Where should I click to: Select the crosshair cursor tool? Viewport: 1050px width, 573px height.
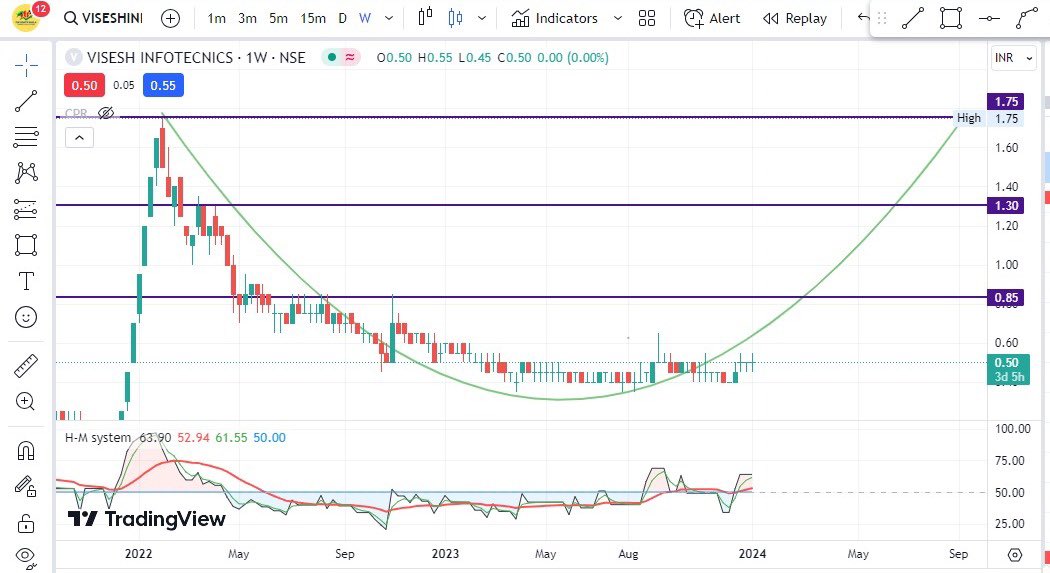pos(26,66)
